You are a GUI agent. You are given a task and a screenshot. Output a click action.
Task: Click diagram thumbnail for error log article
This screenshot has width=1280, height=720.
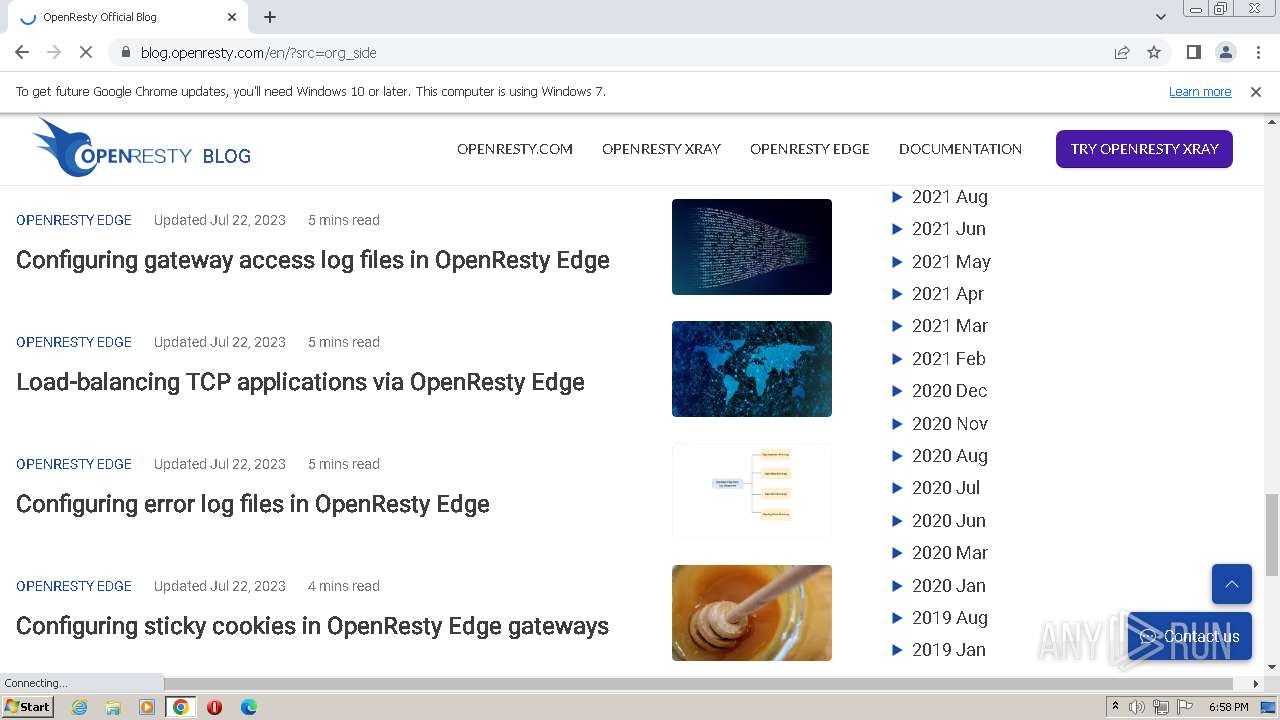[x=752, y=491]
